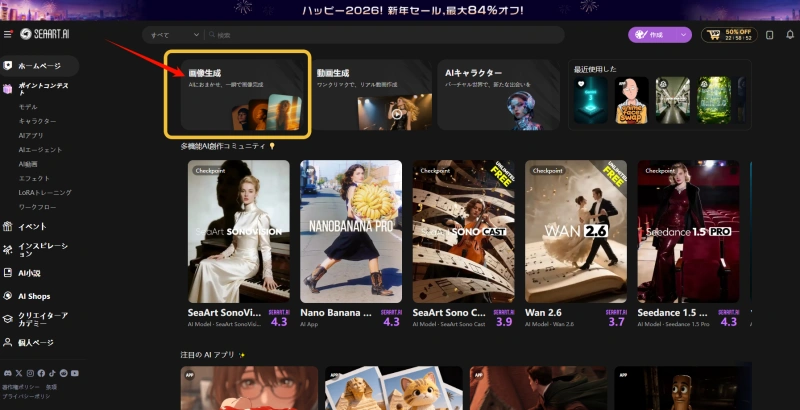Go to ホームページ in the sidebar
The image size is (800, 410).
click(40, 66)
